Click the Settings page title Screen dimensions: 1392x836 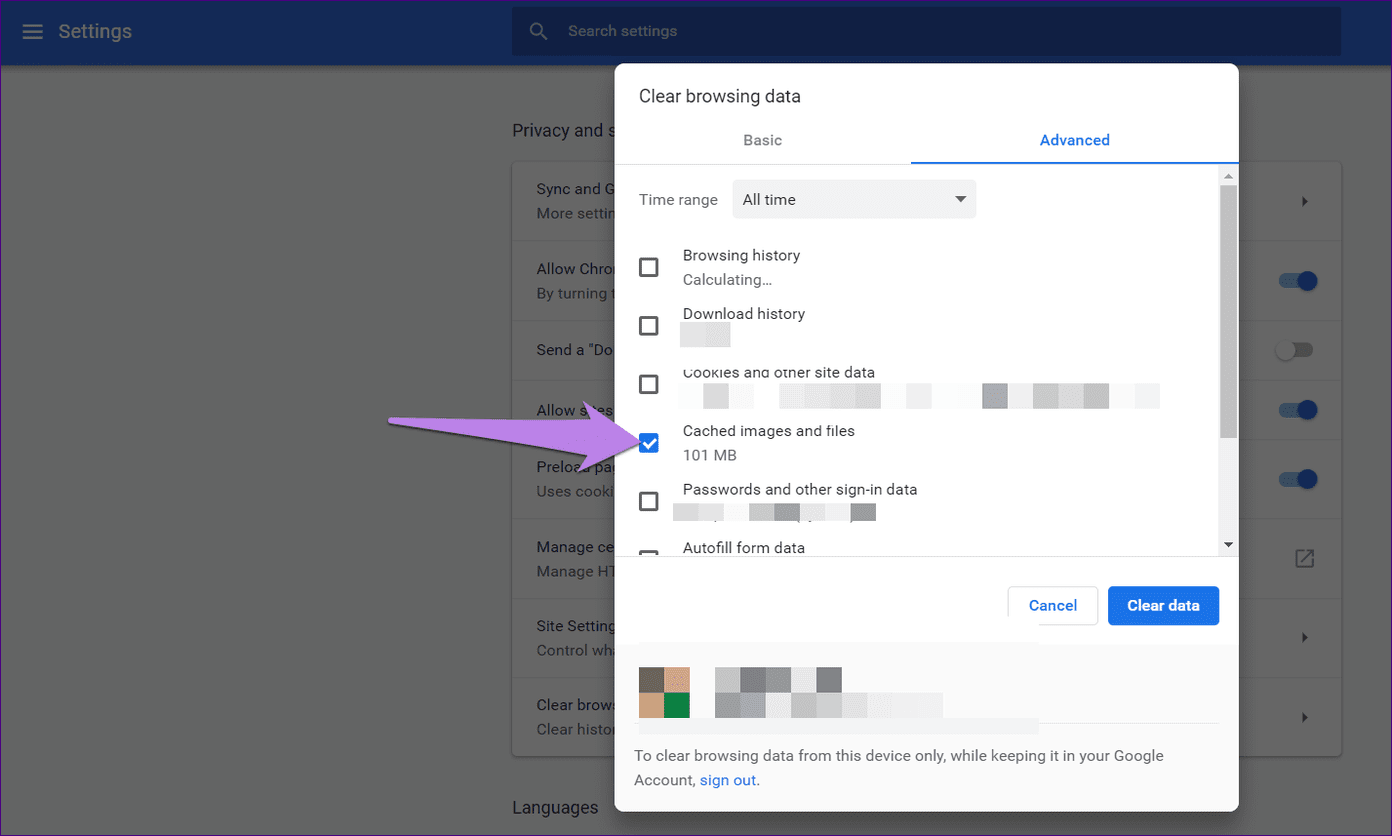[95, 31]
